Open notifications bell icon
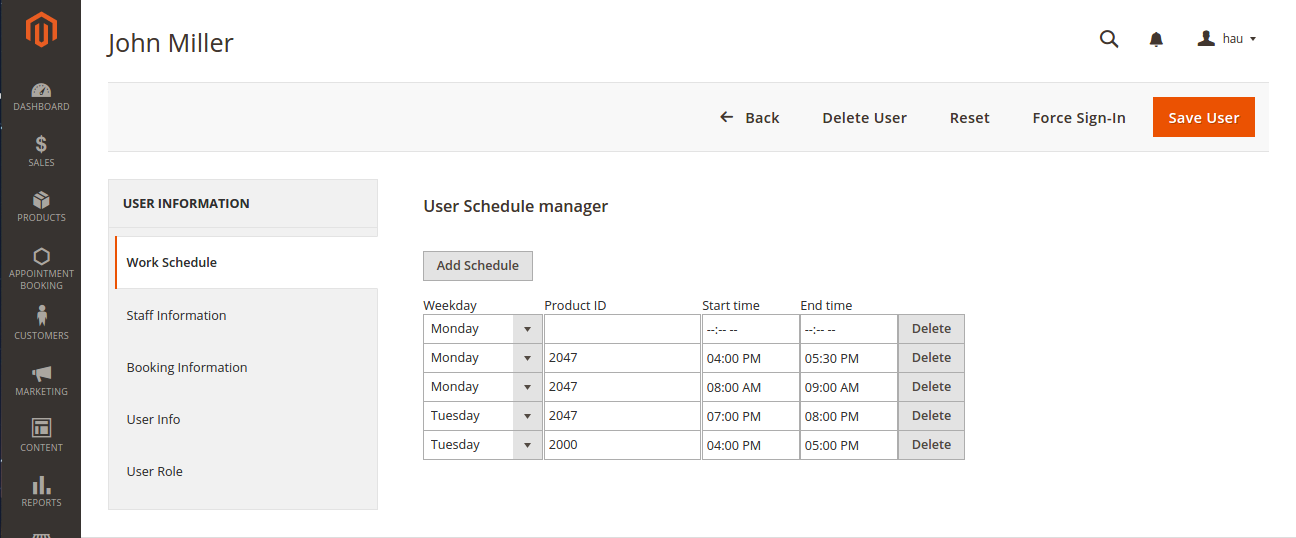This screenshot has height=538, width=1296. coord(1156,39)
